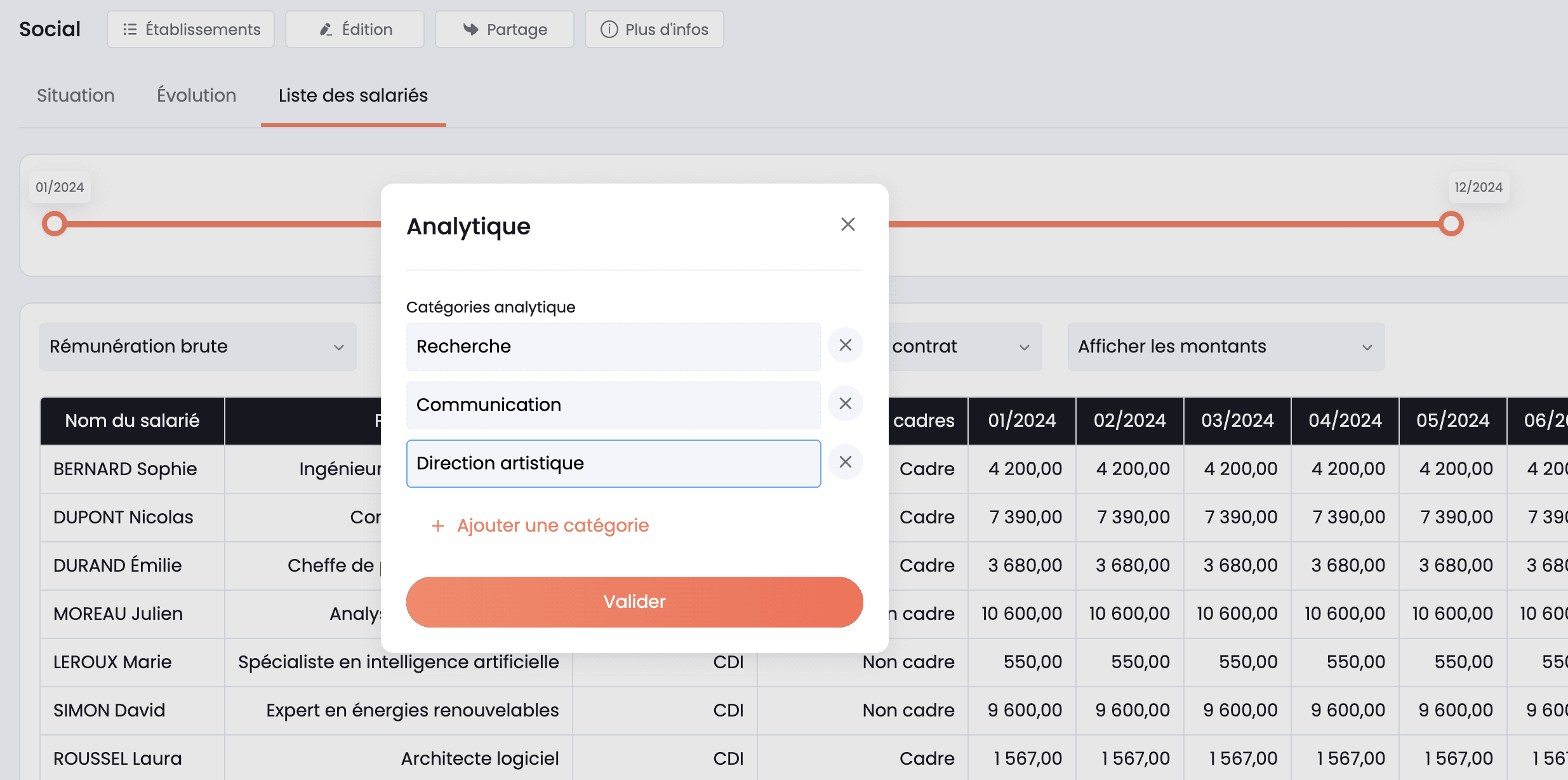The height and width of the screenshot is (780, 1568).
Task: Select BERNARD Sophie row name
Action: pos(125,469)
